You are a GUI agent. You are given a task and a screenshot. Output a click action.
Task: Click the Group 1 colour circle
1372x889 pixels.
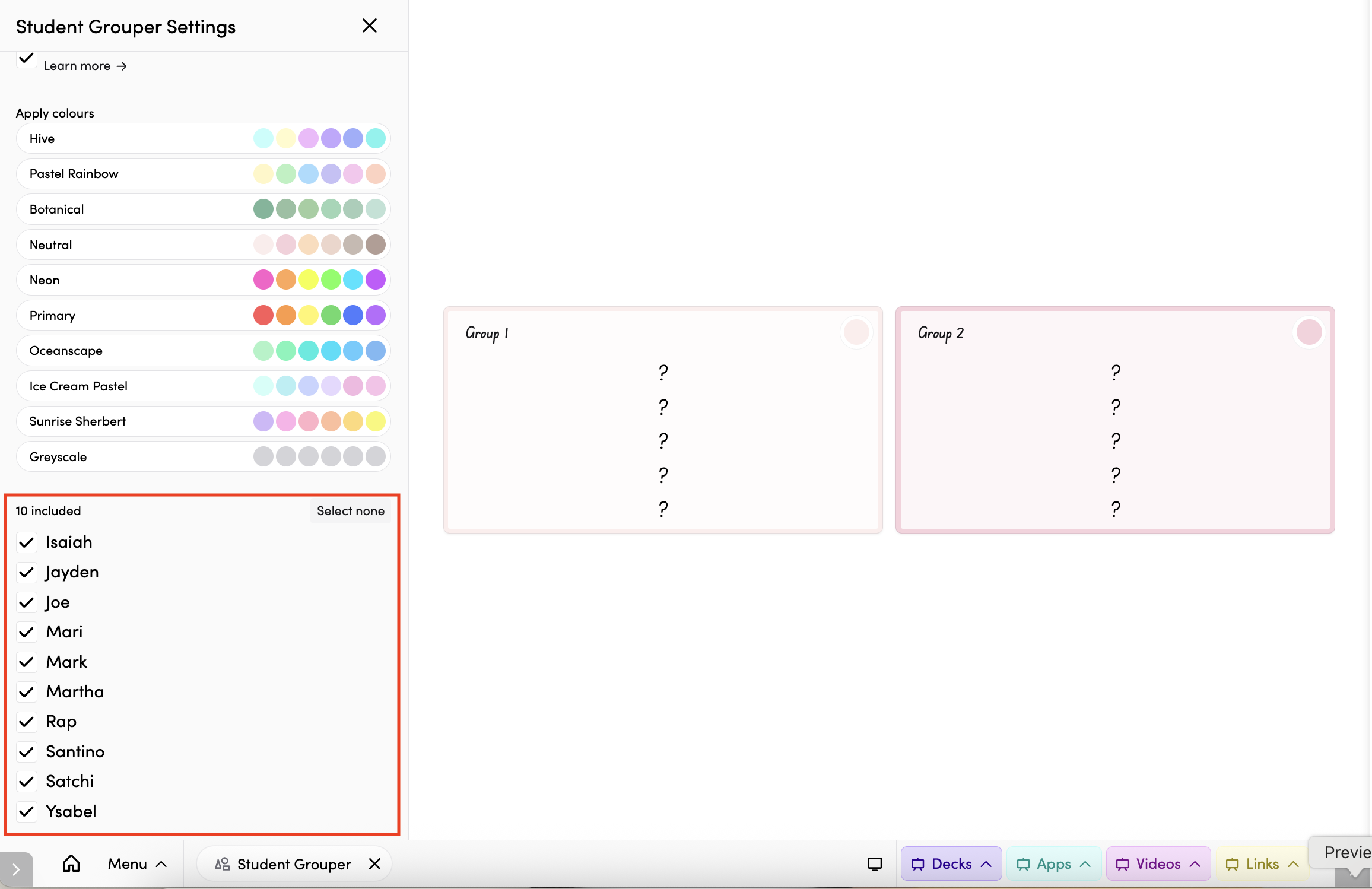point(856,332)
